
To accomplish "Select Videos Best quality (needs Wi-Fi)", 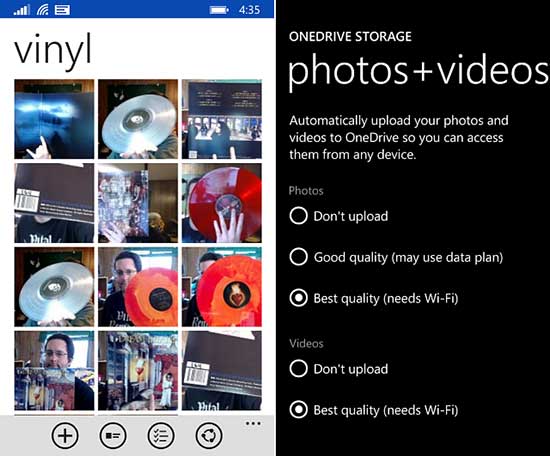I will [x=374, y=410].
